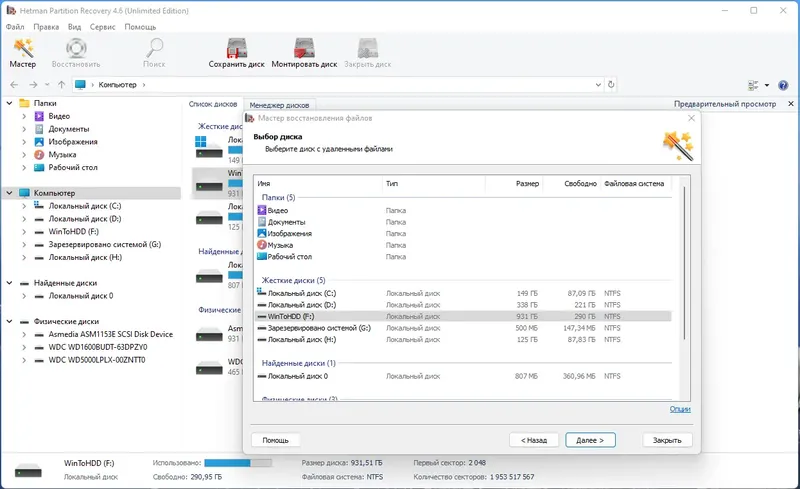Click the Музыка icon in the left tree

39,154
